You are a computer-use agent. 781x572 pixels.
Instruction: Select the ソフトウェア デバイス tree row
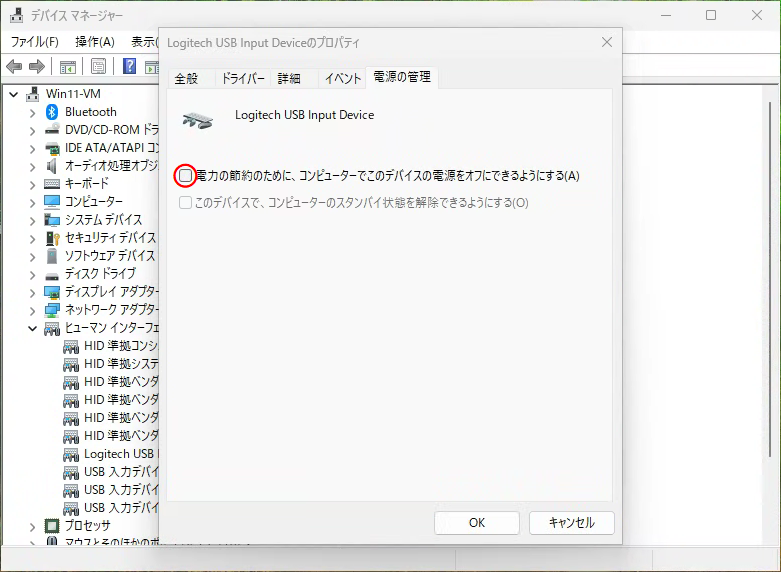110,256
